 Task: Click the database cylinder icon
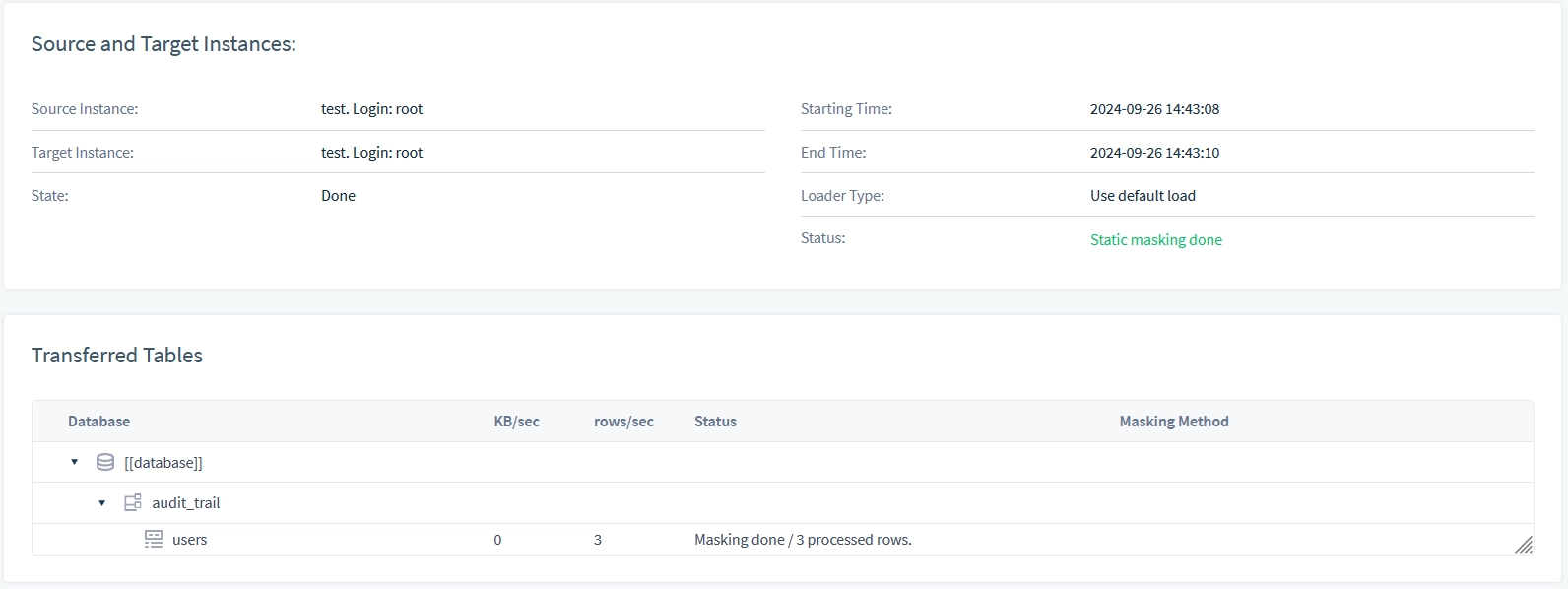click(105, 462)
